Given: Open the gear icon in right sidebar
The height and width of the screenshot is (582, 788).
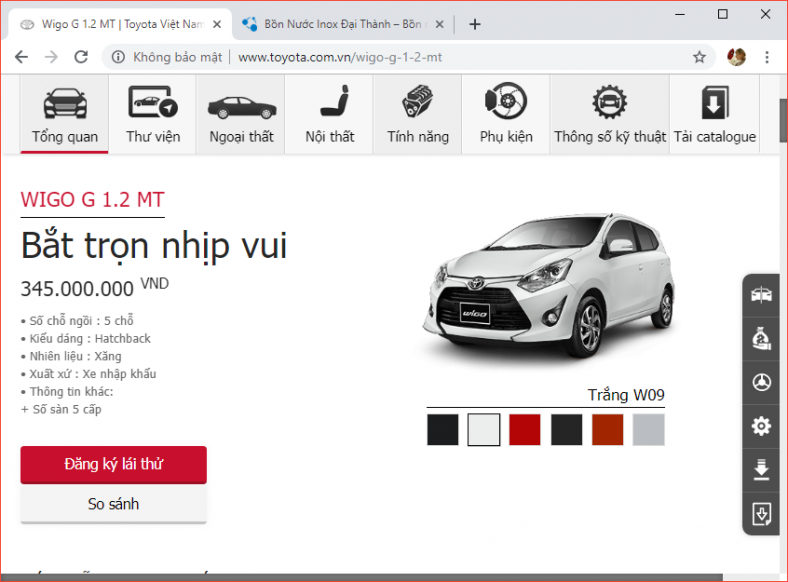Looking at the screenshot, I should [x=761, y=427].
